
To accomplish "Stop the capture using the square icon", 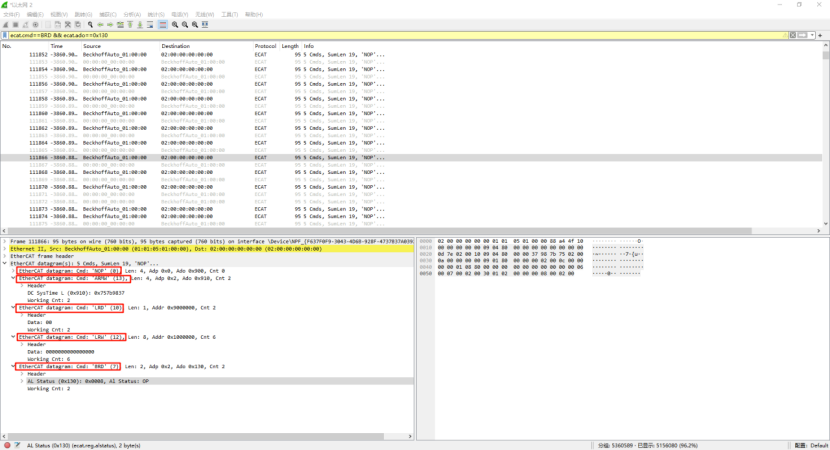I will 15,24.
